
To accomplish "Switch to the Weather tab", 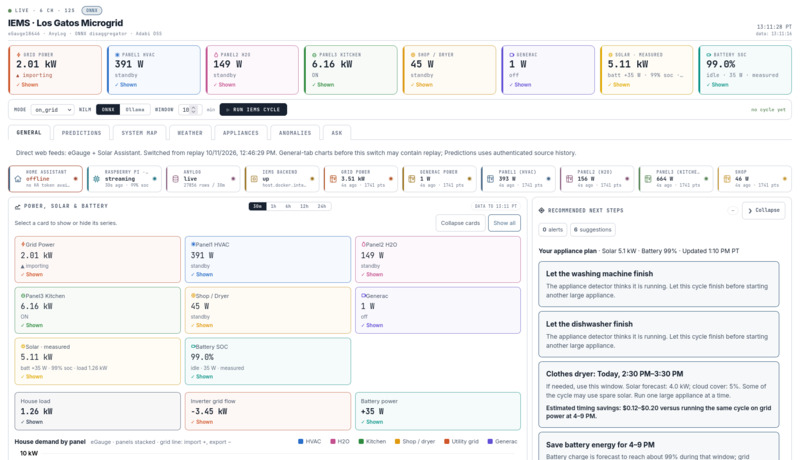I will click(190, 133).
